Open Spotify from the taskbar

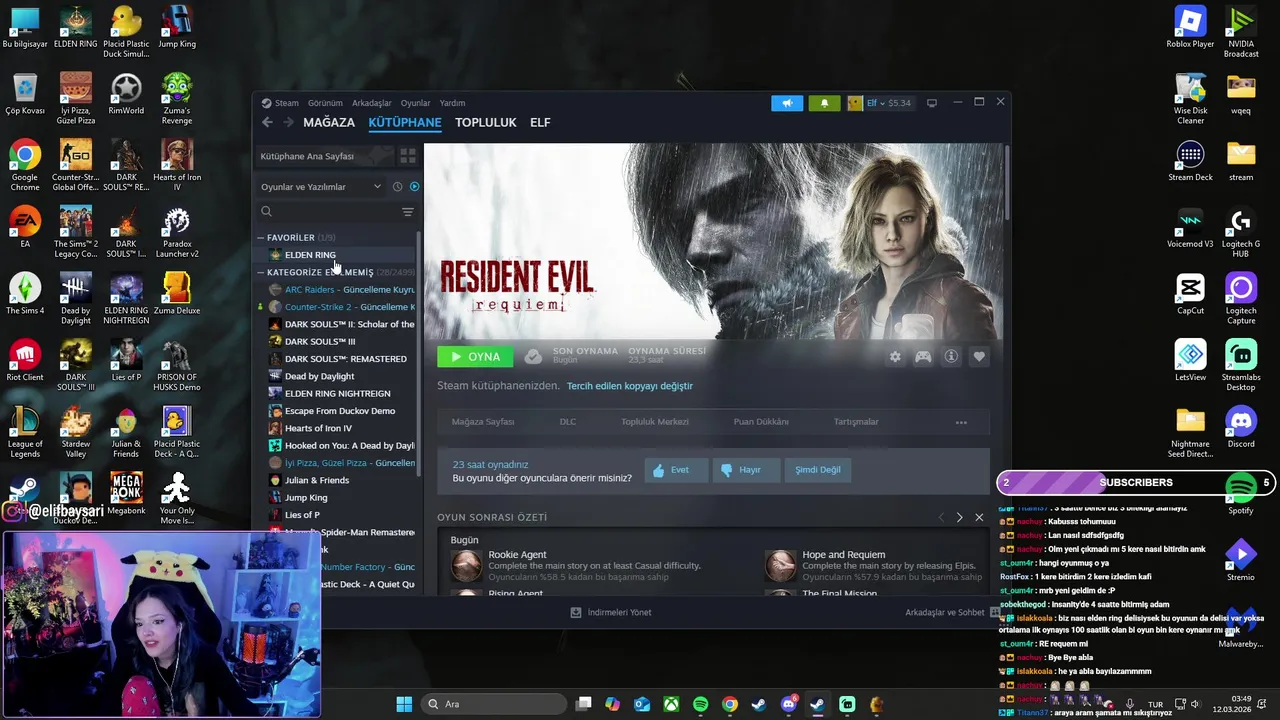click(700, 704)
